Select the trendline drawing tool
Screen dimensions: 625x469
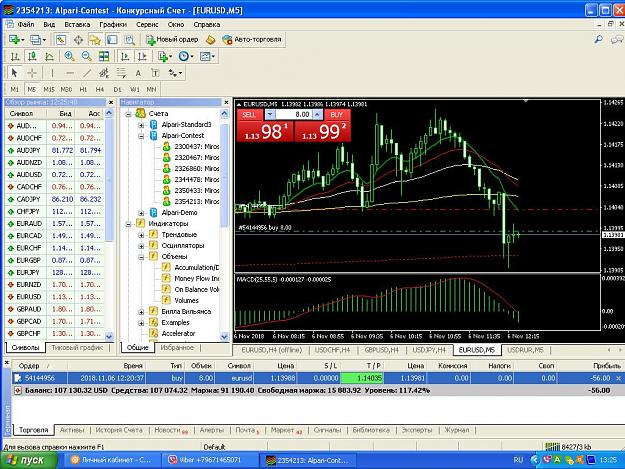87,73
